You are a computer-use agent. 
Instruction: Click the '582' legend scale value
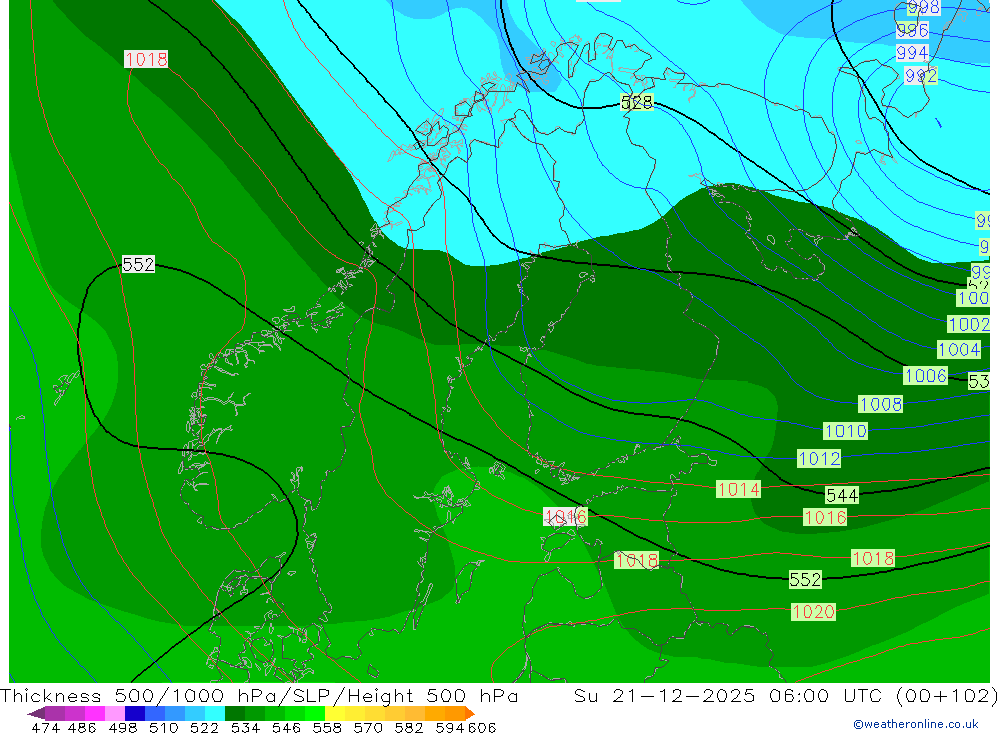coord(409,727)
